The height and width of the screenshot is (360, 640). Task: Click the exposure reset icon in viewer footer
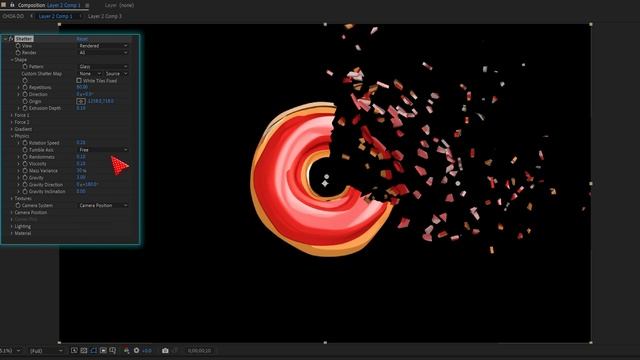click(136, 350)
